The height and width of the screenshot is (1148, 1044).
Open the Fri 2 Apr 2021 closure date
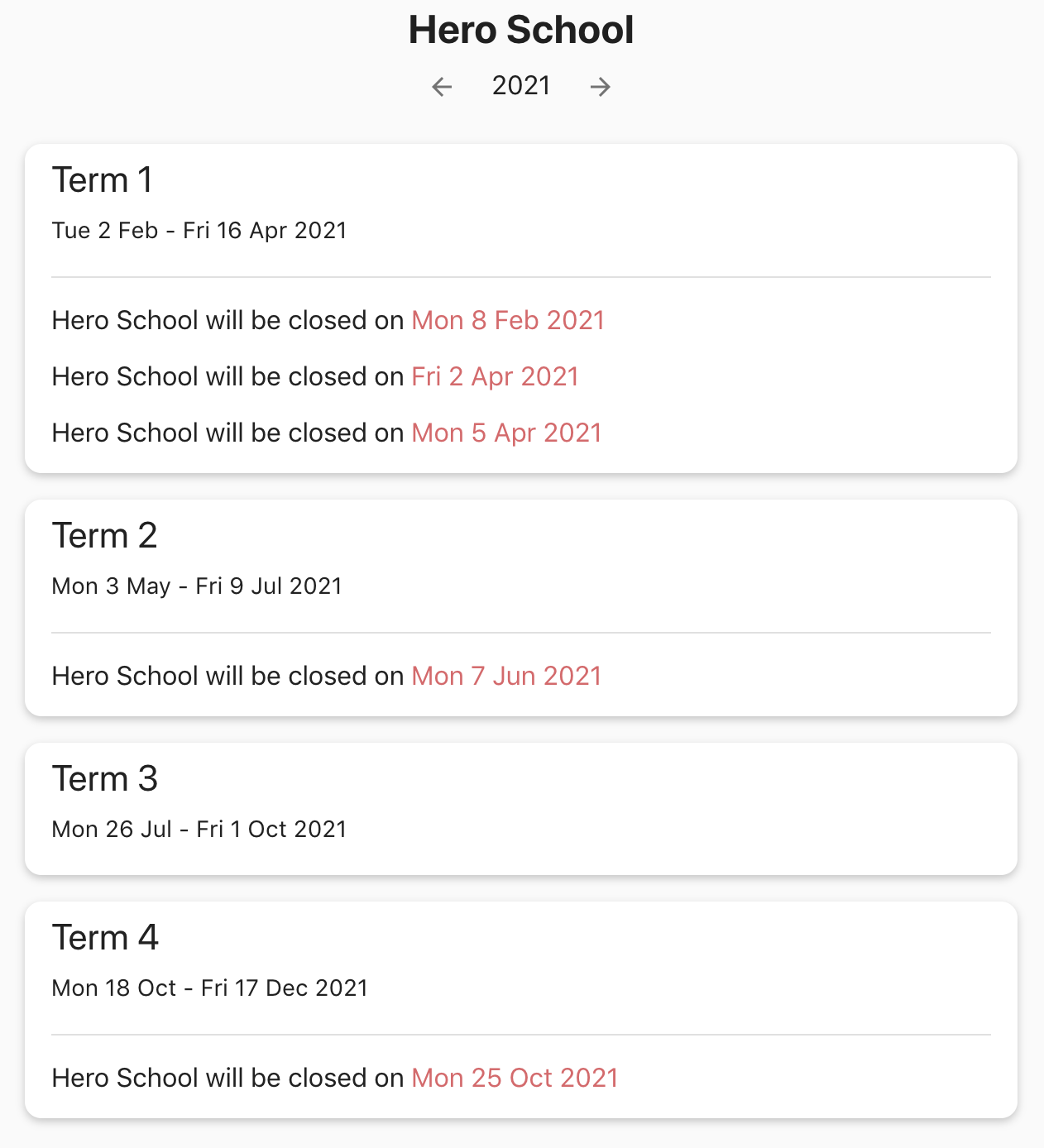(x=495, y=377)
